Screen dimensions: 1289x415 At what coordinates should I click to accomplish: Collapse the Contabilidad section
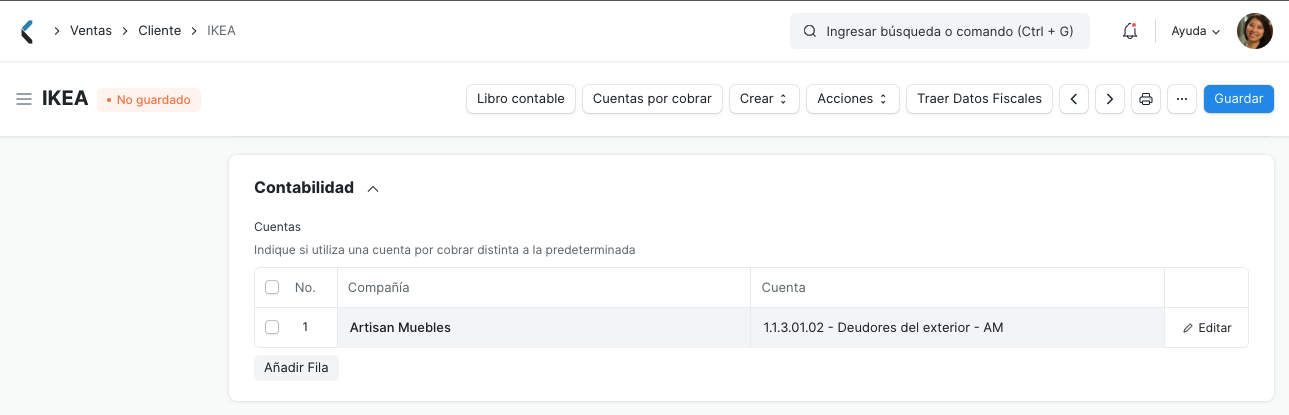(373, 188)
